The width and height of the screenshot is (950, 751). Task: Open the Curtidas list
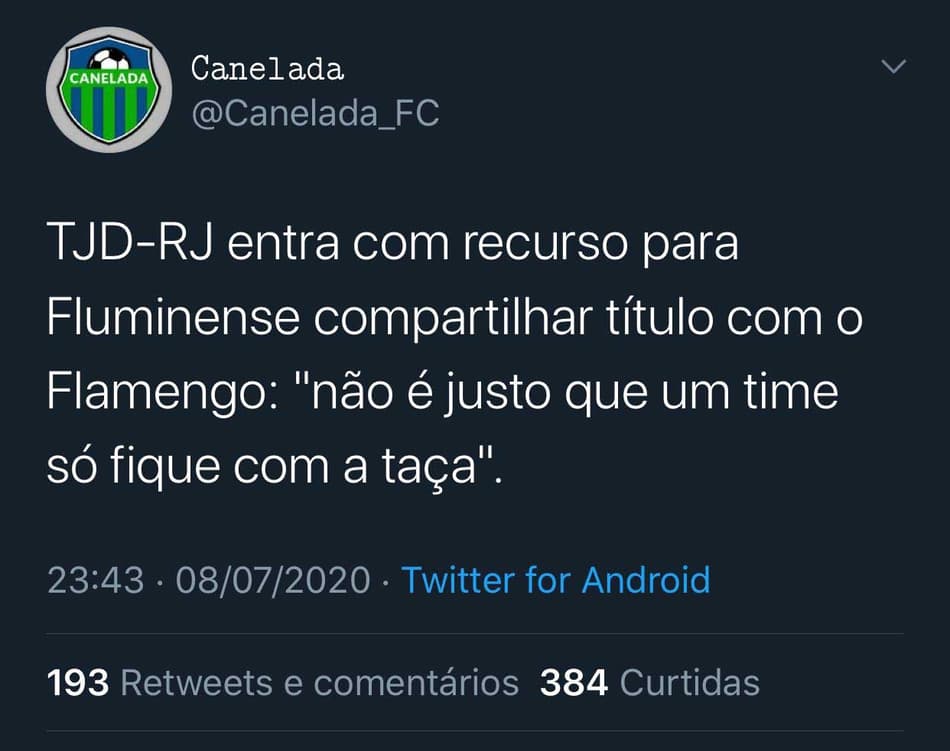(x=689, y=683)
